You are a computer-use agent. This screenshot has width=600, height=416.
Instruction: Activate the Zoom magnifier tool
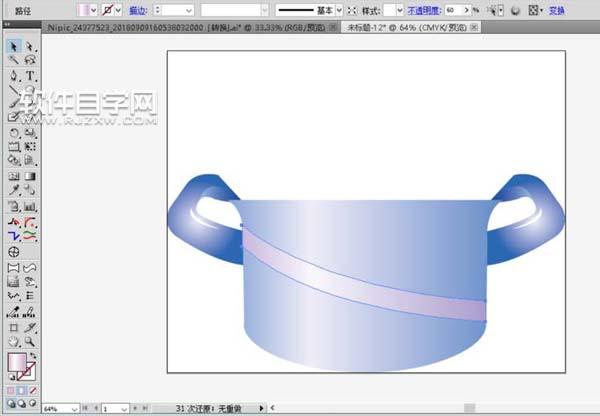pyautogui.click(x=30, y=341)
